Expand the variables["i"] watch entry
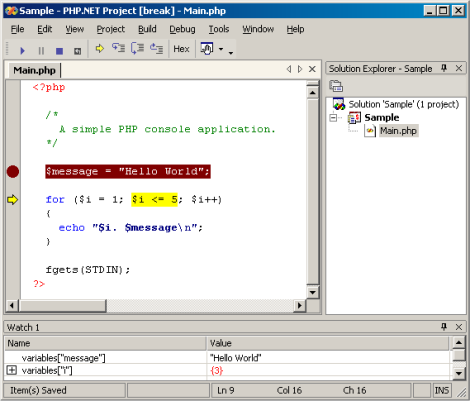This screenshot has width=470, height=401. [x=12, y=370]
